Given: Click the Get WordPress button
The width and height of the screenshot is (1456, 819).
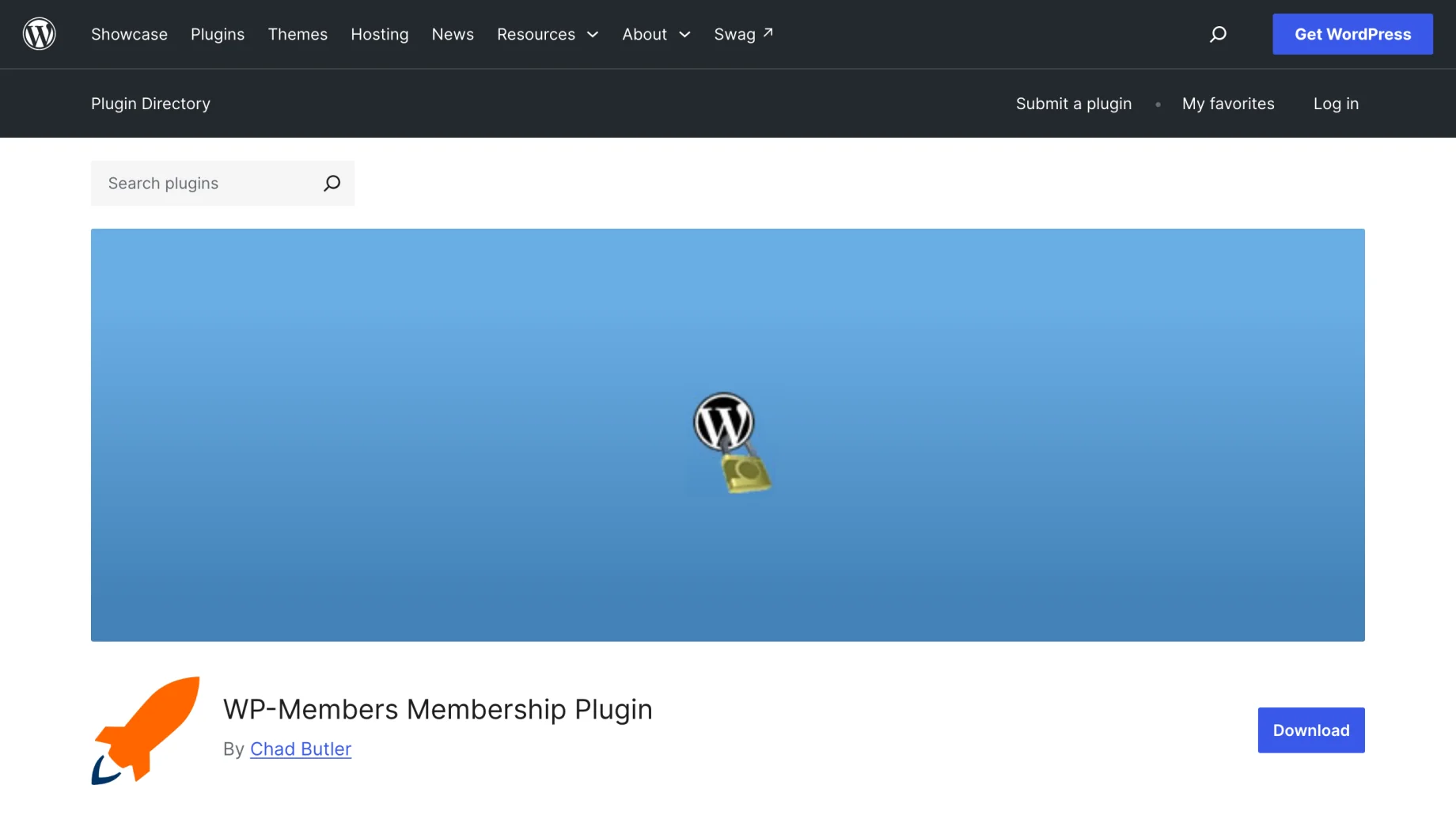Looking at the screenshot, I should [x=1352, y=34].
